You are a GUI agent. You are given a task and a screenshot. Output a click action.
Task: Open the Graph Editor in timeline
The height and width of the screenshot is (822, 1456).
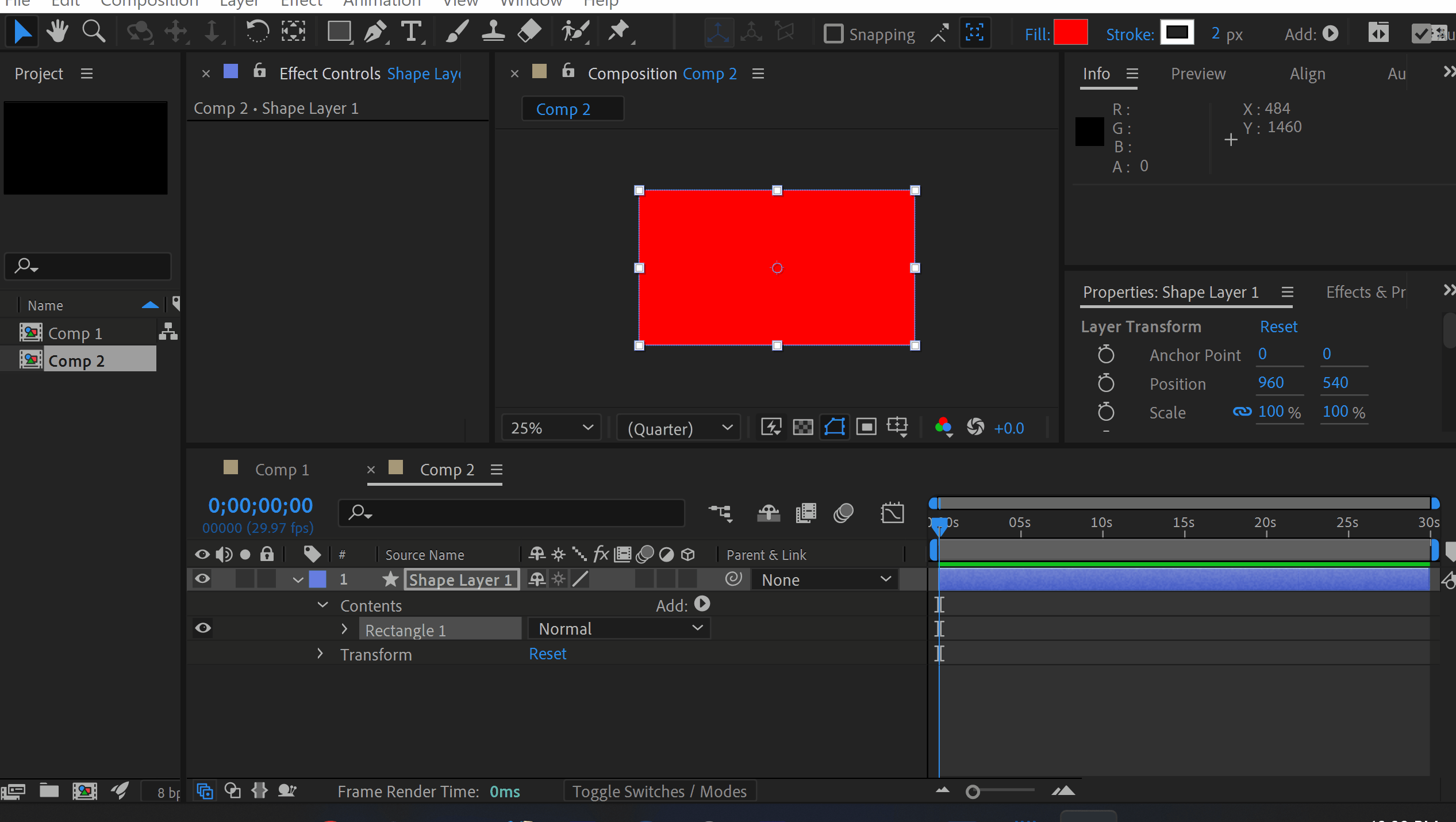pyautogui.click(x=892, y=513)
